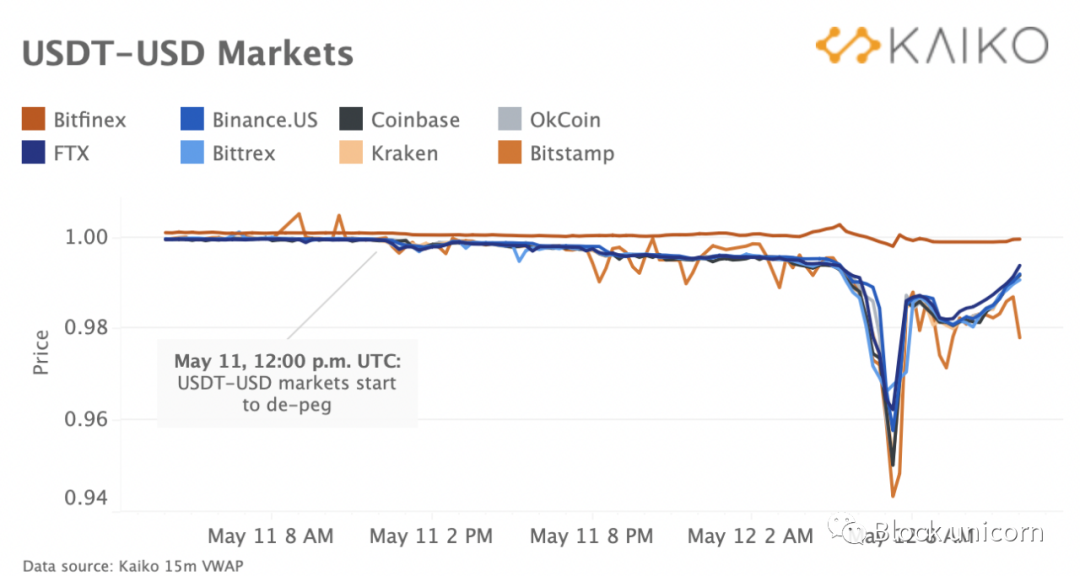Viewport: 1080px width, 576px height.
Task: Click the de-peg annotation text box
Action: click(x=288, y=384)
